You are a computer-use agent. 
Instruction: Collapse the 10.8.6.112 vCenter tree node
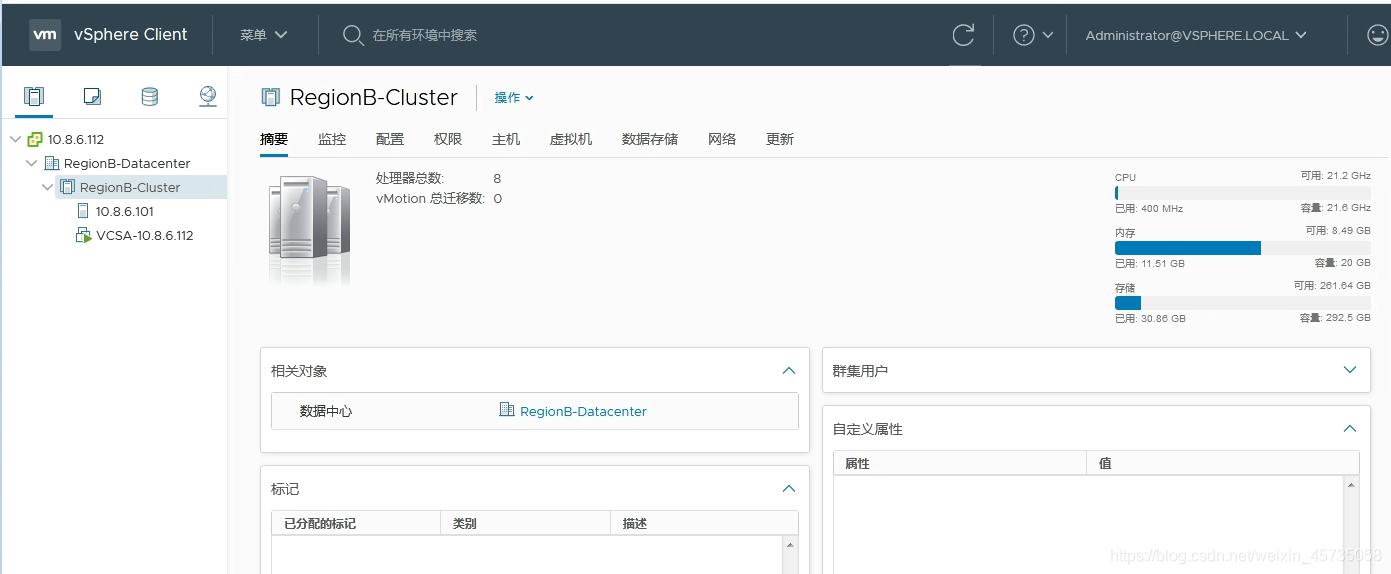point(15,139)
